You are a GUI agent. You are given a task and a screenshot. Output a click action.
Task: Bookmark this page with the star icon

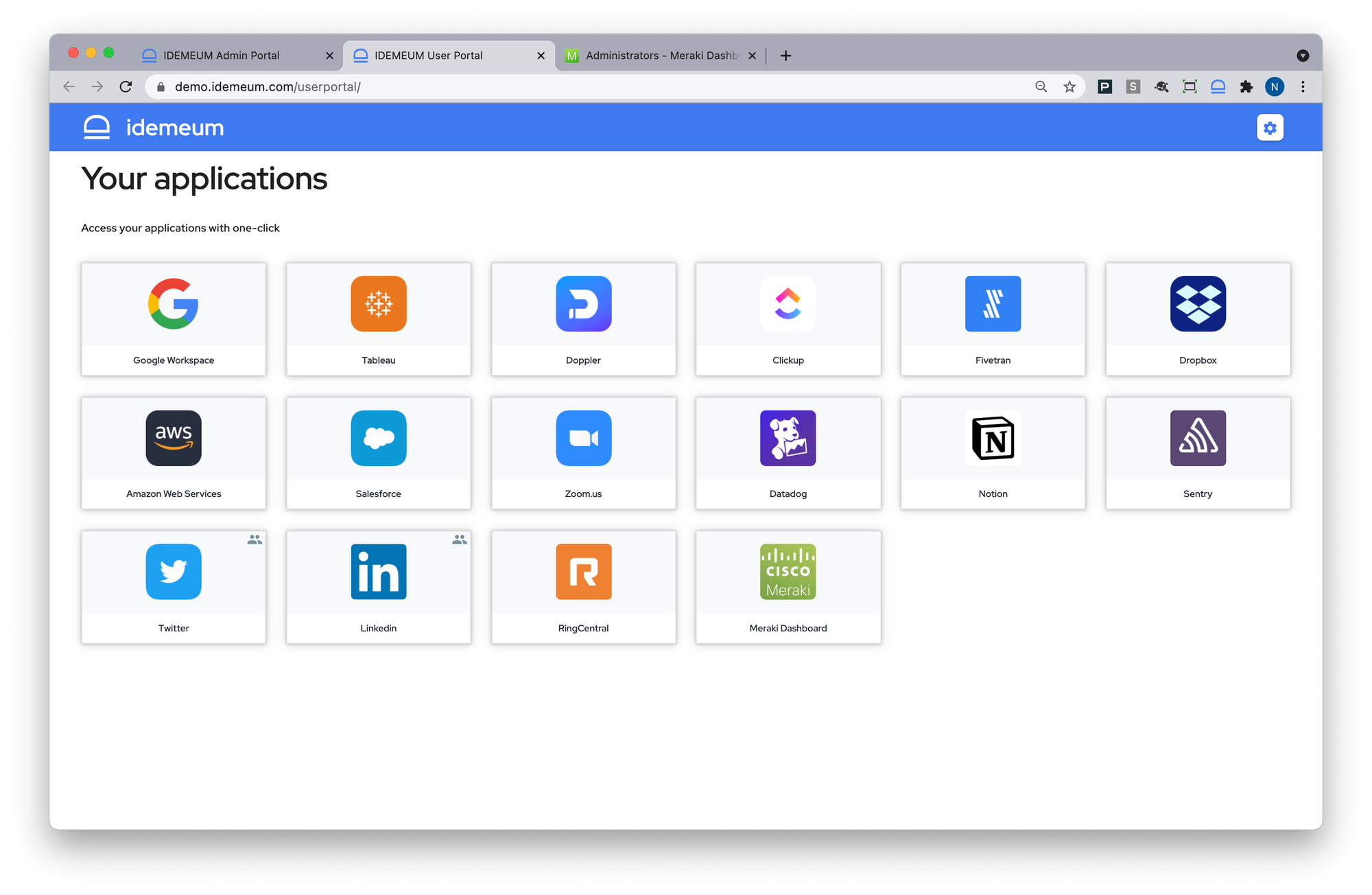(1069, 86)
